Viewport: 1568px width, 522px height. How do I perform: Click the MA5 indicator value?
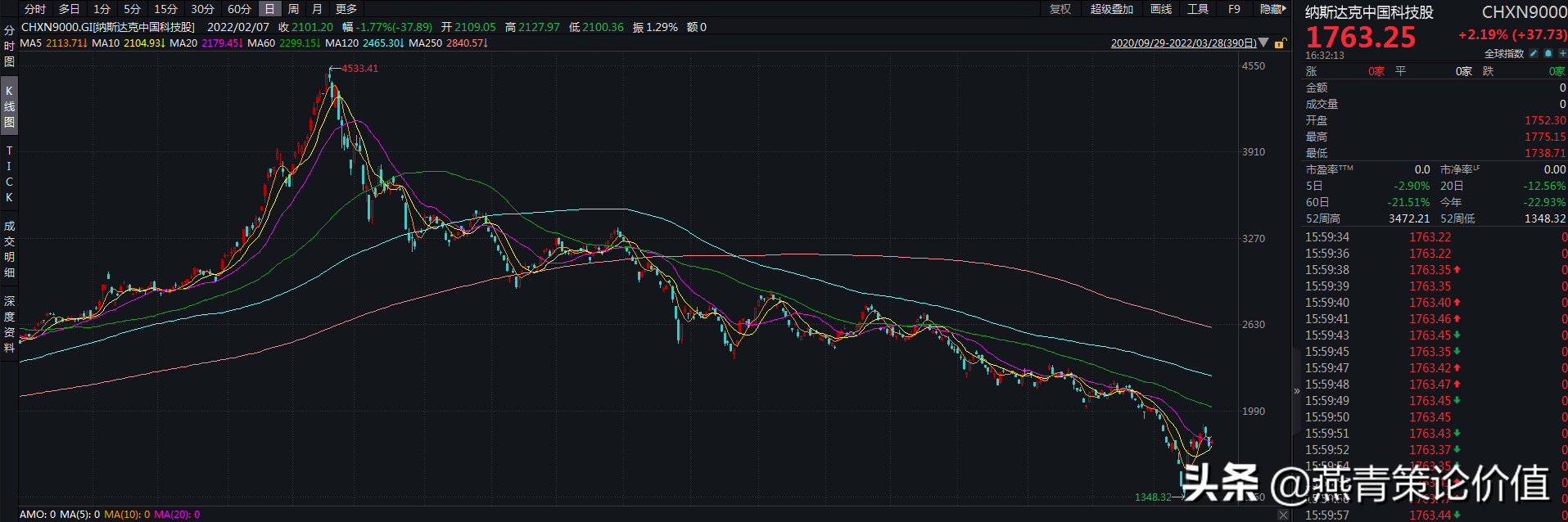(65, 43)
